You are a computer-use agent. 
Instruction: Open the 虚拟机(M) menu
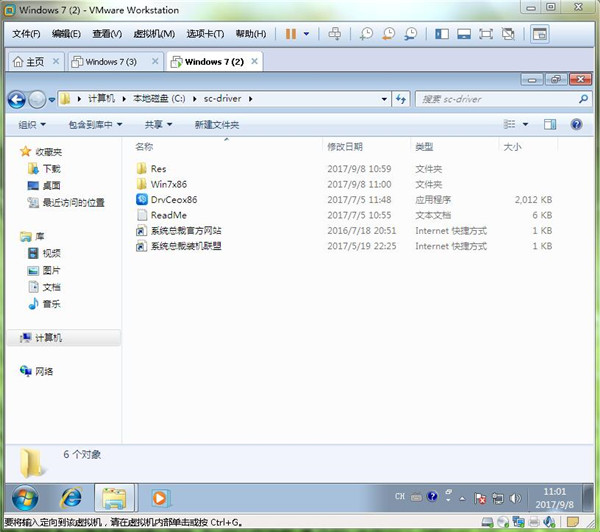pos(154,34)
